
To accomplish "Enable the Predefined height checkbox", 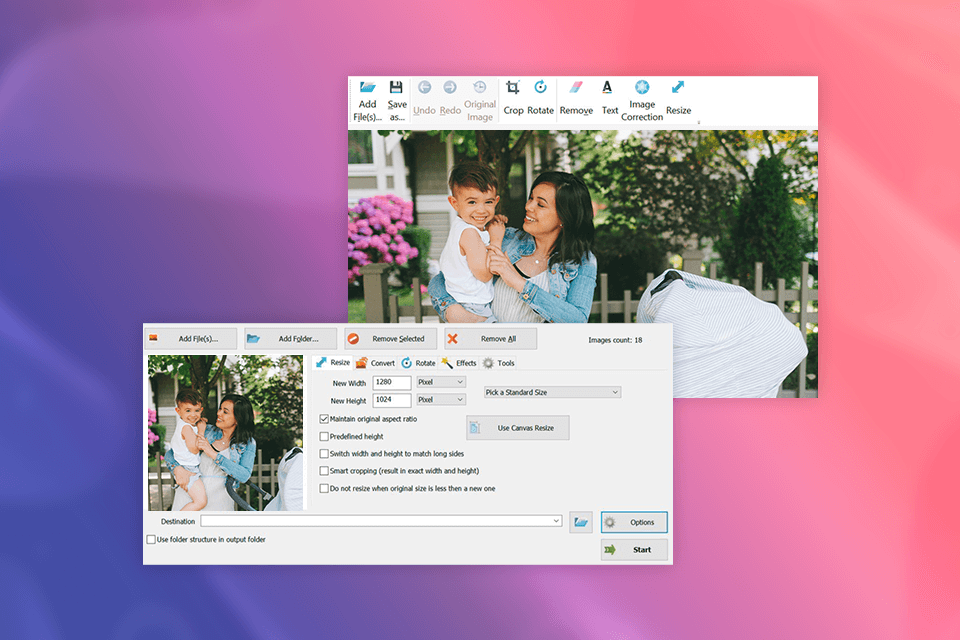I will 324,437.
